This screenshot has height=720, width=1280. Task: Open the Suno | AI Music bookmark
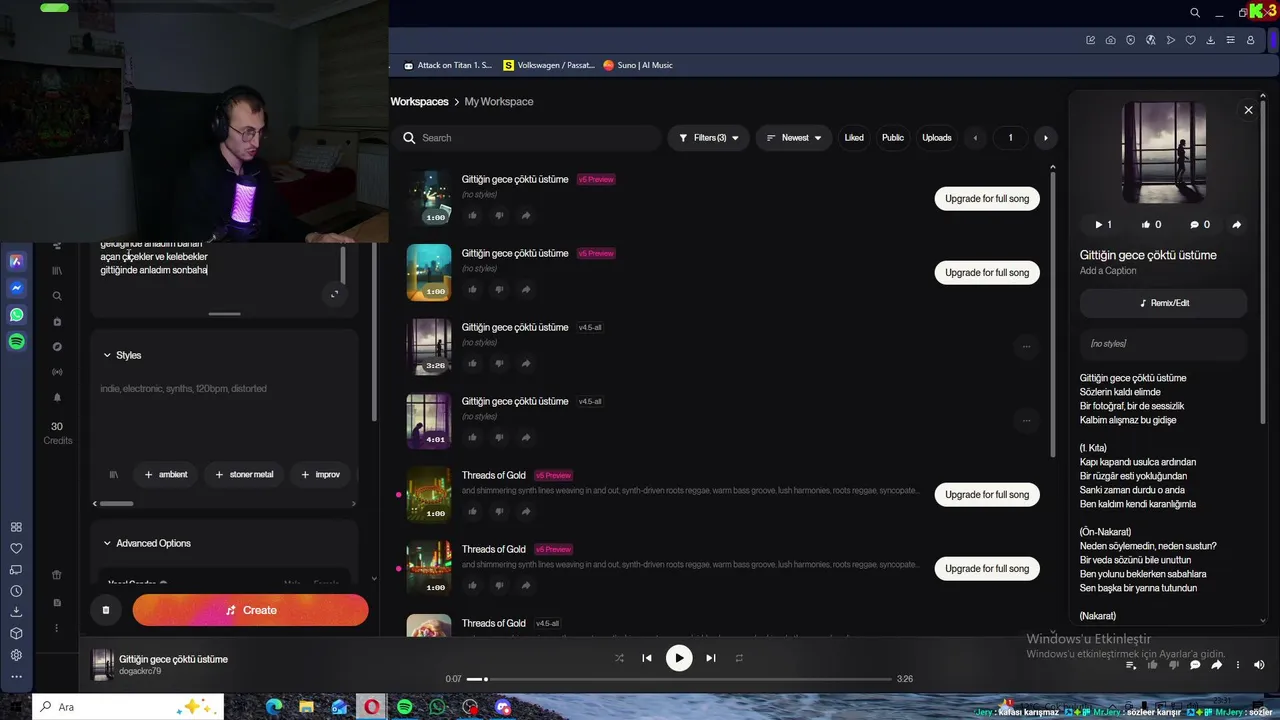638,65
